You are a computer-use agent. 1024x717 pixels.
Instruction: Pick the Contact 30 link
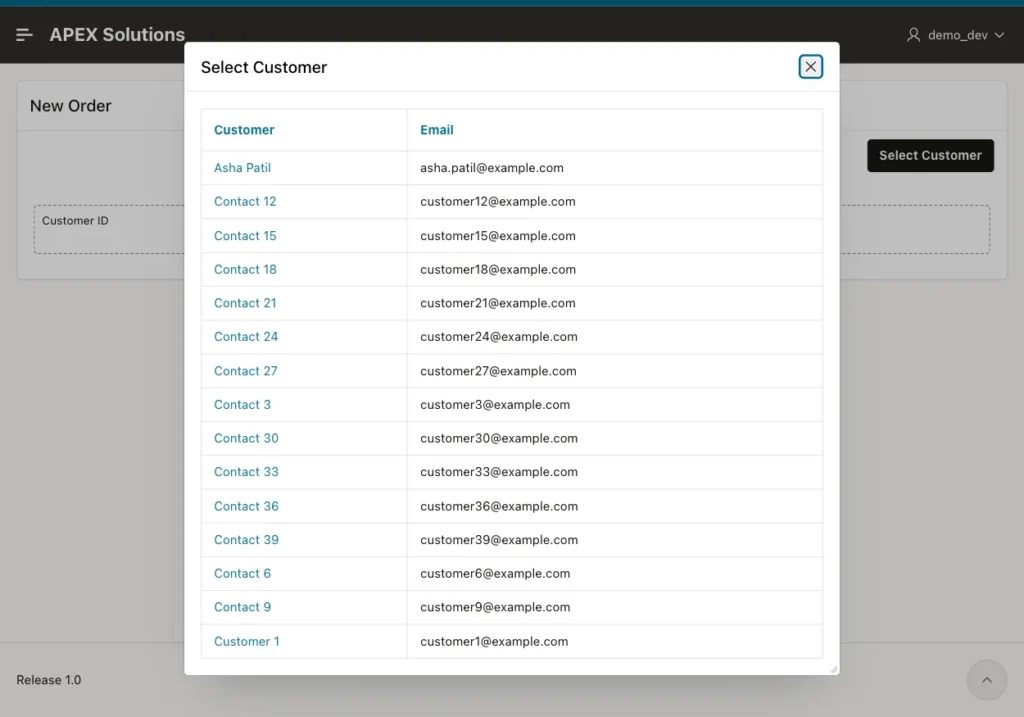246,438
